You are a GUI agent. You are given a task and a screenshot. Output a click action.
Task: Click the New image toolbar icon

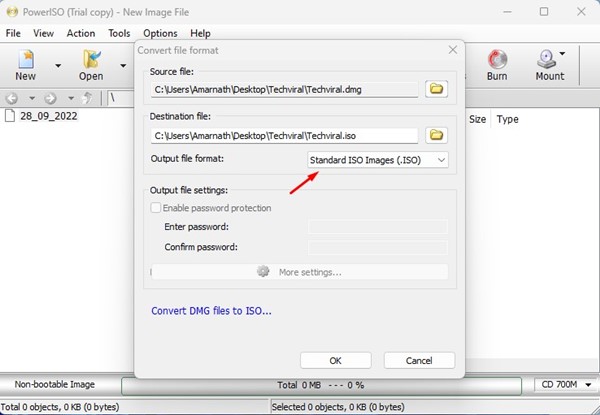(x=26, y=65)
